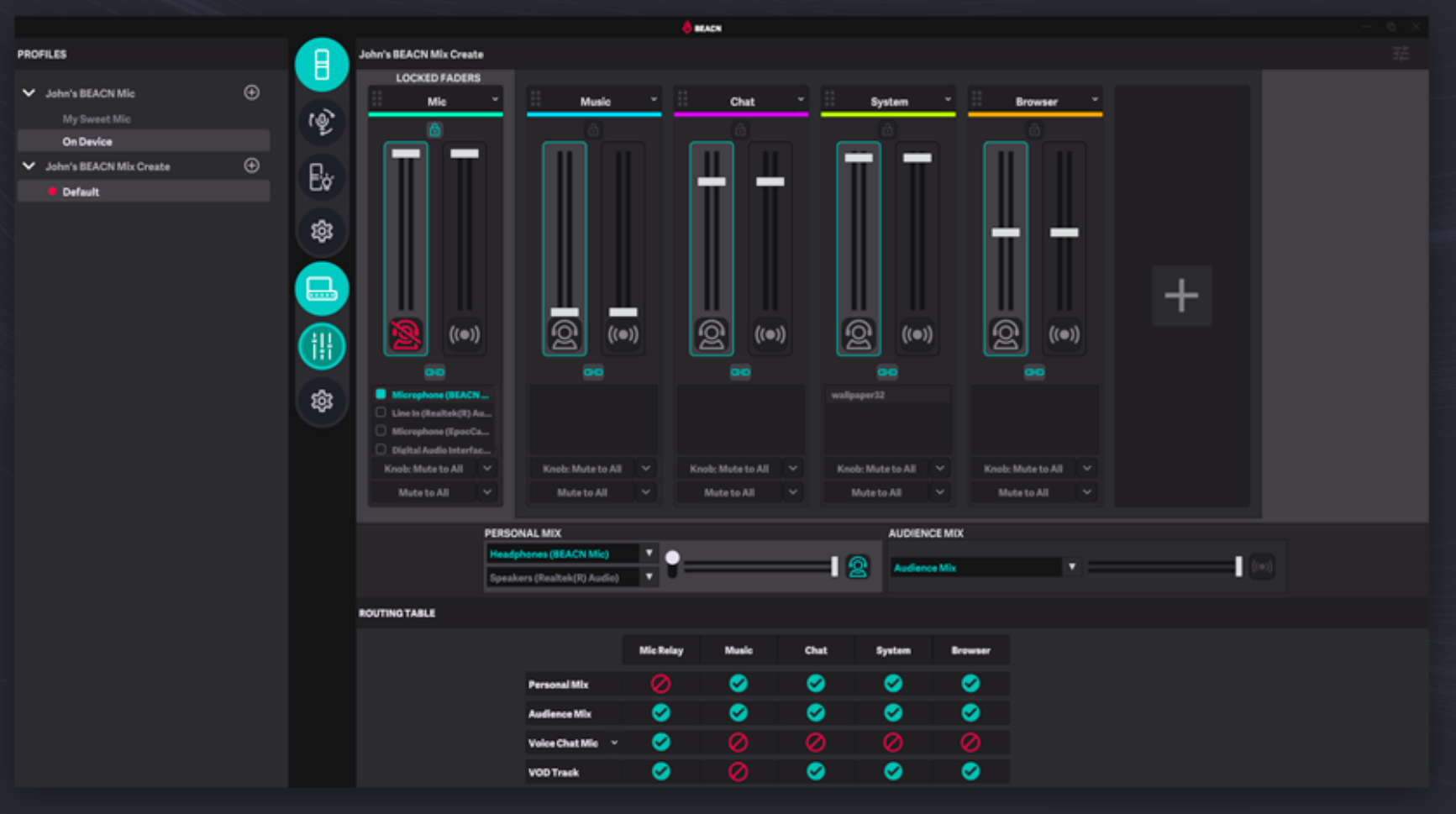Unmute Mic in personal mix headphone icon
Viewport: 1456px width, 814px height.
406,334
